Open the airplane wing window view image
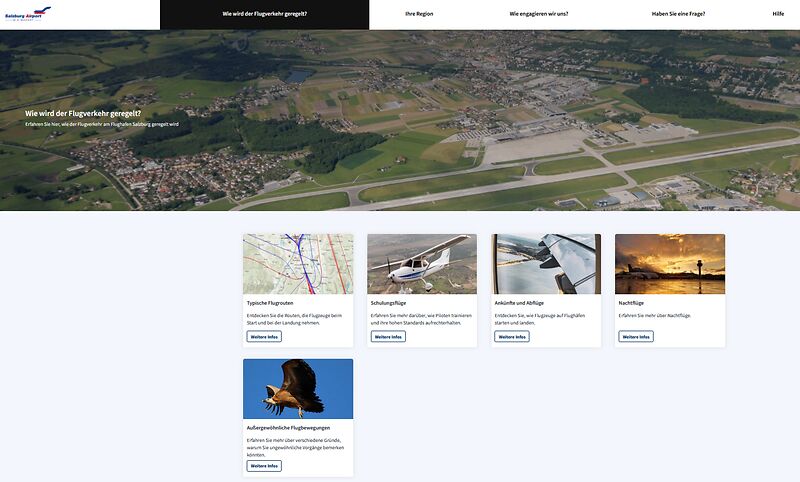 [546, 264]
